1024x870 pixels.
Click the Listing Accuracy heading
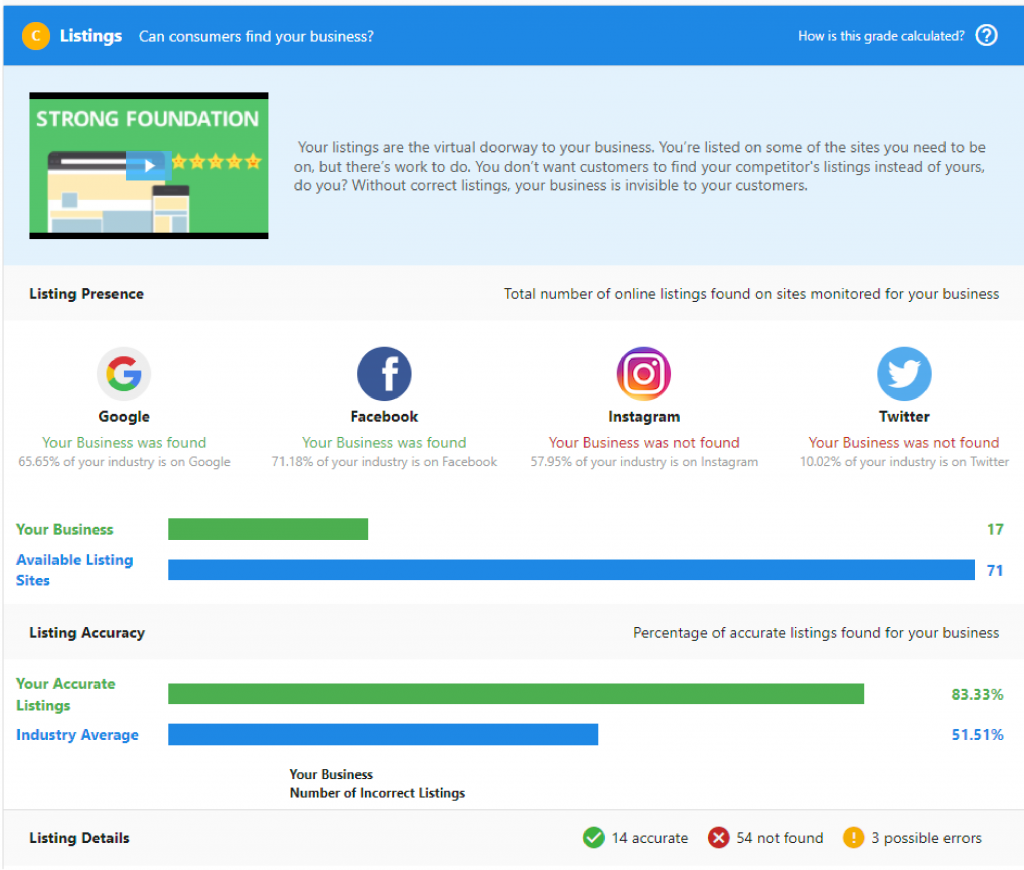coord(87,633)
